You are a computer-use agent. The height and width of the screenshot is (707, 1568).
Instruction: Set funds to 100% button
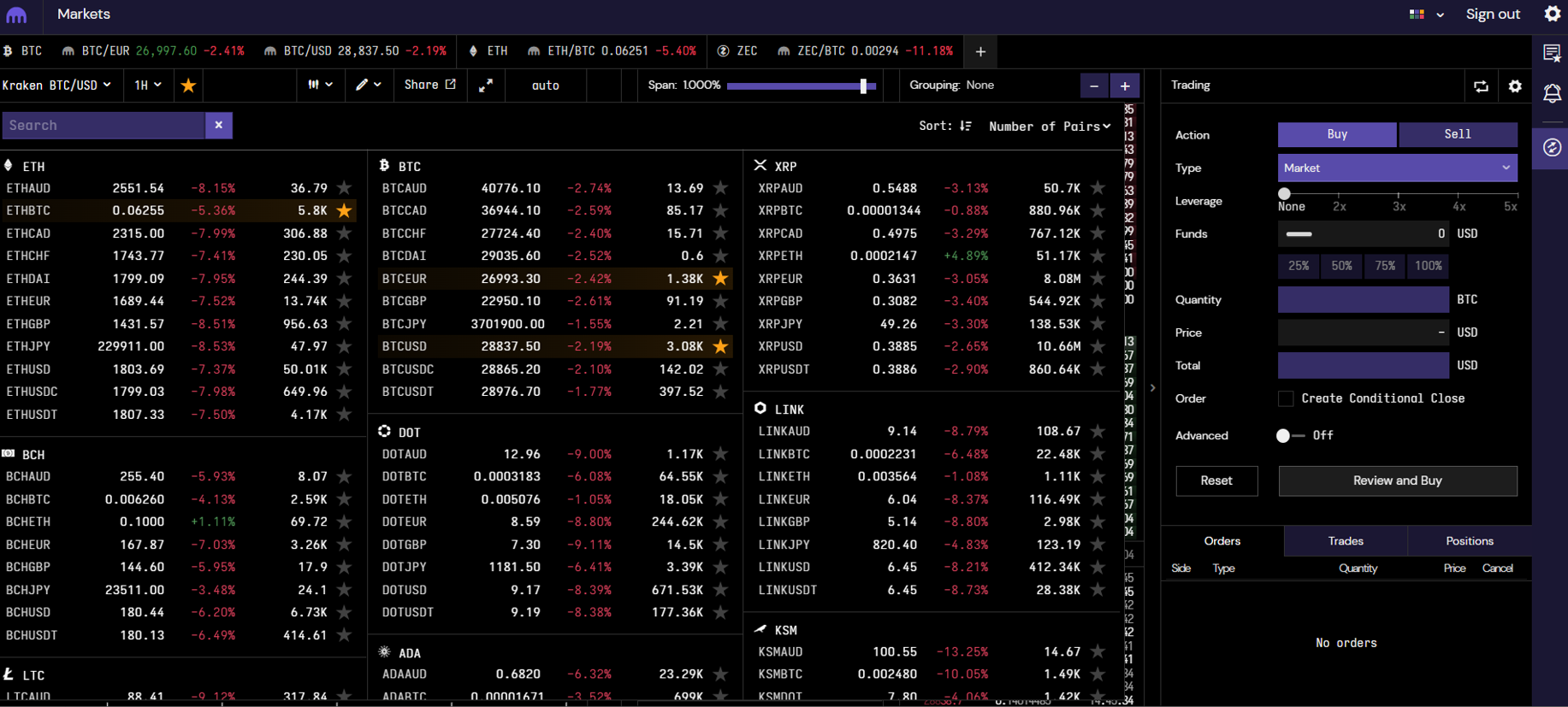1429,266
